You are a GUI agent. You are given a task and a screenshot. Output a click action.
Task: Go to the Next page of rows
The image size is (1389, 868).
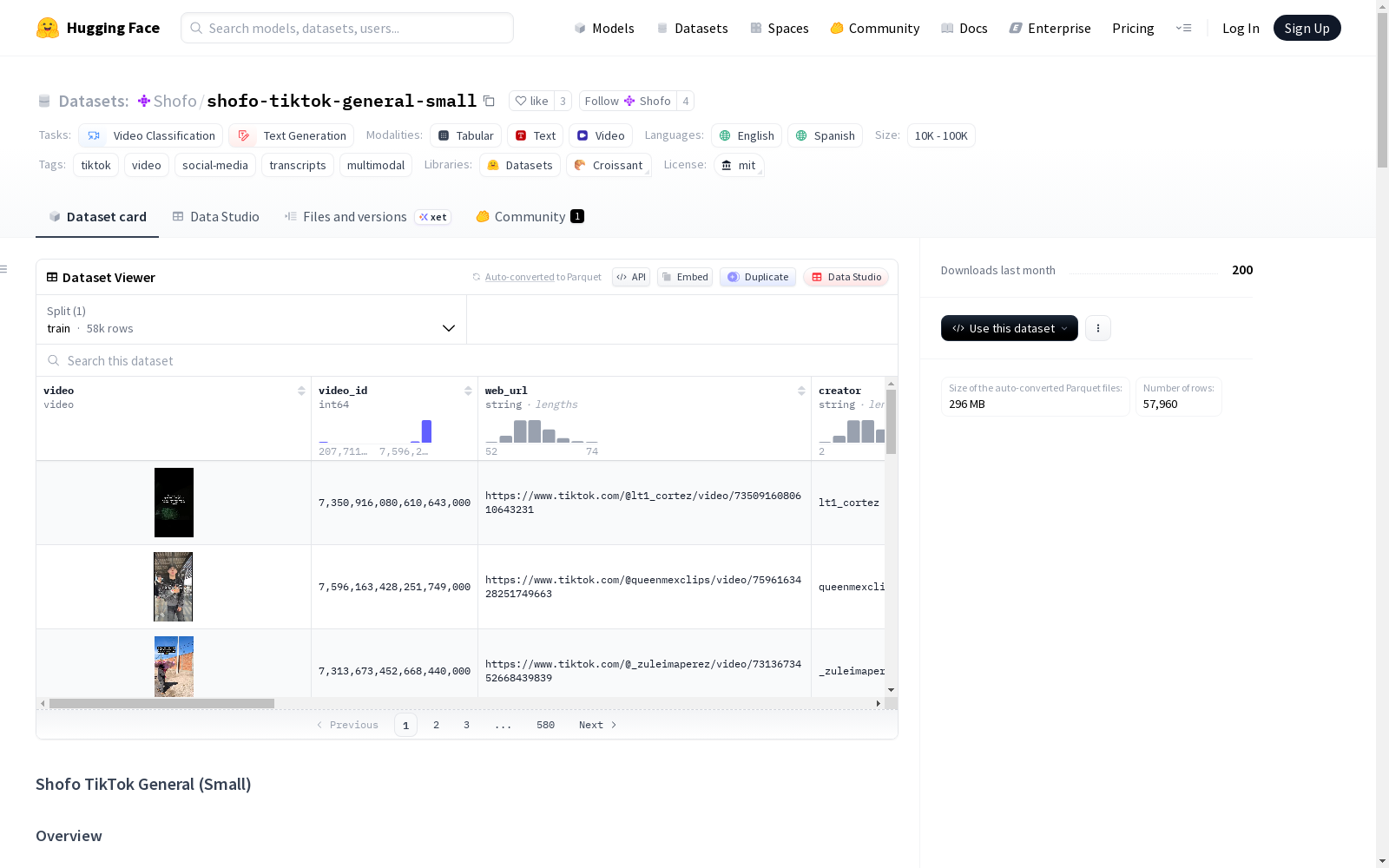(x=597, y=725)
